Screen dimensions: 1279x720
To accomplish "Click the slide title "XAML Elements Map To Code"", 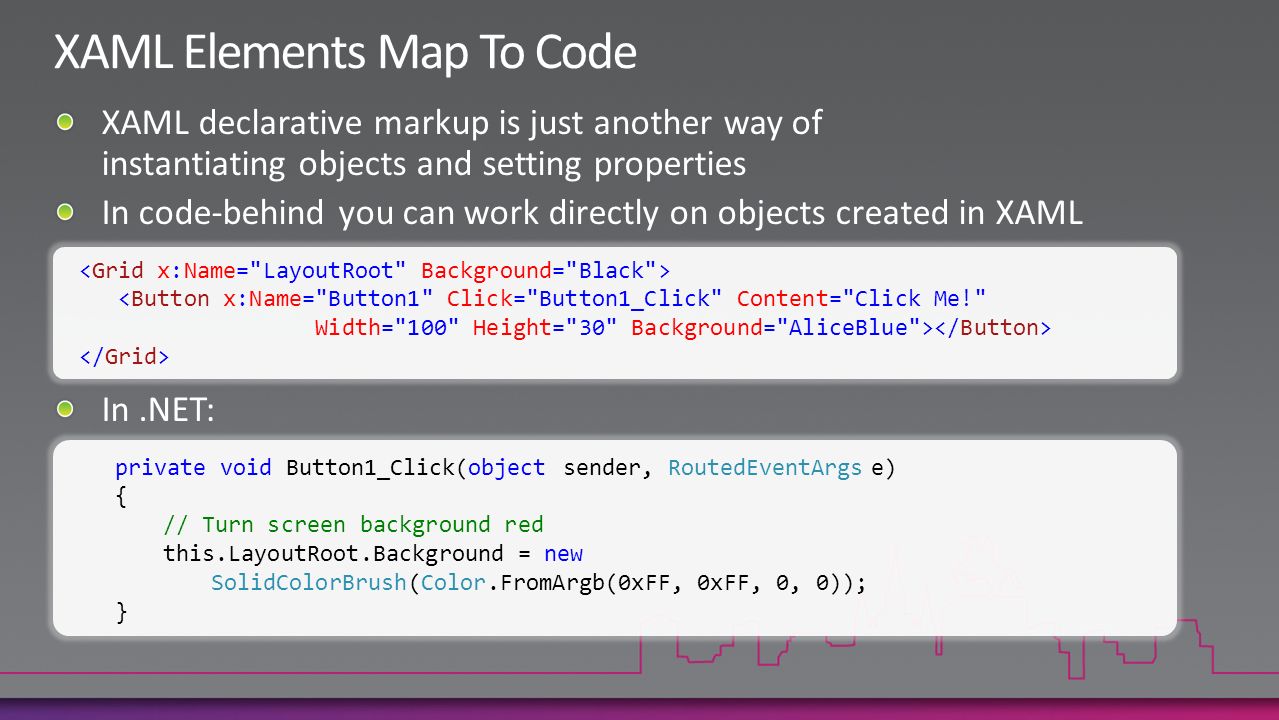I will pyautogui.click(x=345, y=52).
